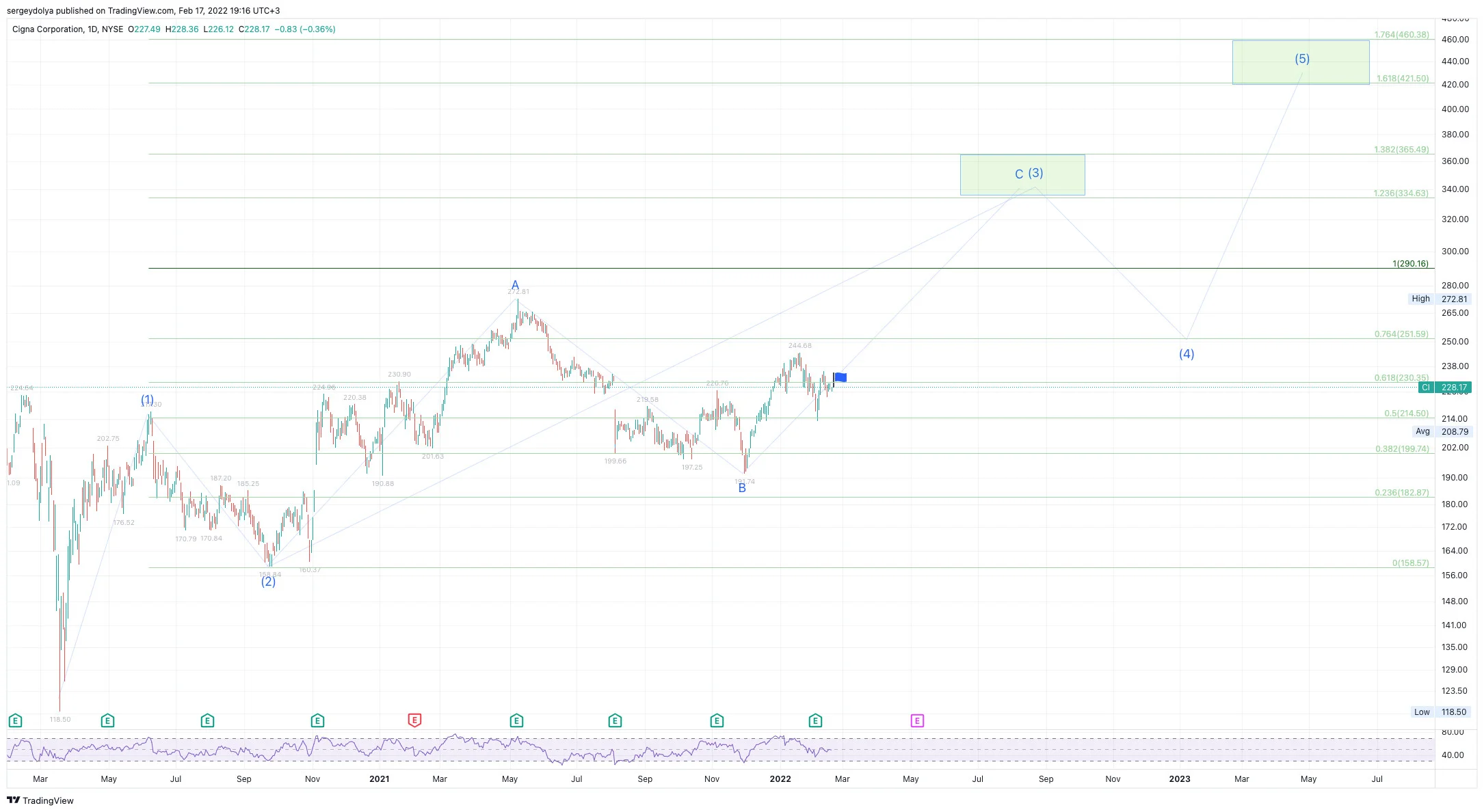Viewport: 1484px width, 812px height.
Task: Click the Avg 208.79 axis label
Action: pos(1442,431)
